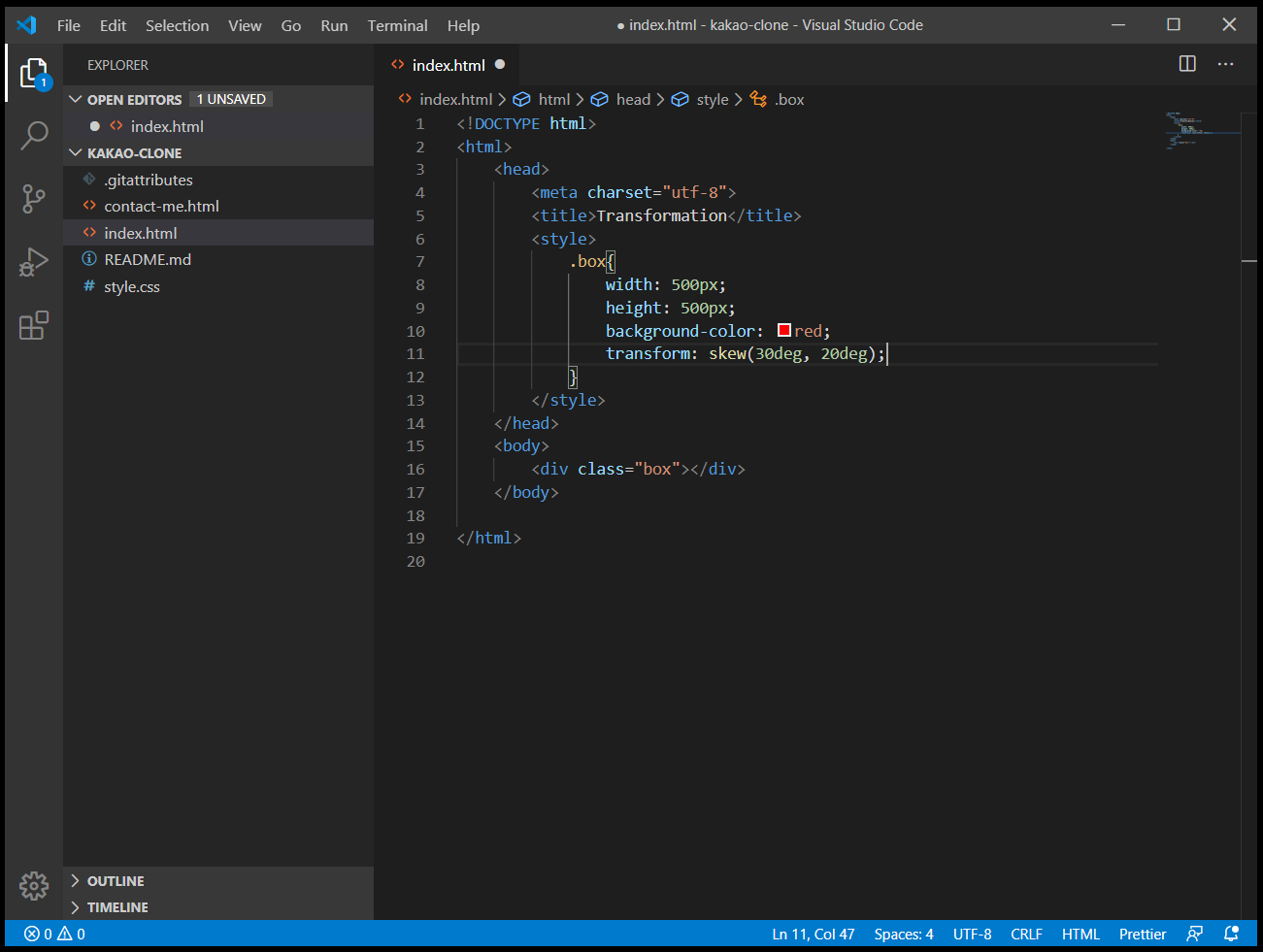Open the Selection menu
1263x952 pixels.
(177, 25)
